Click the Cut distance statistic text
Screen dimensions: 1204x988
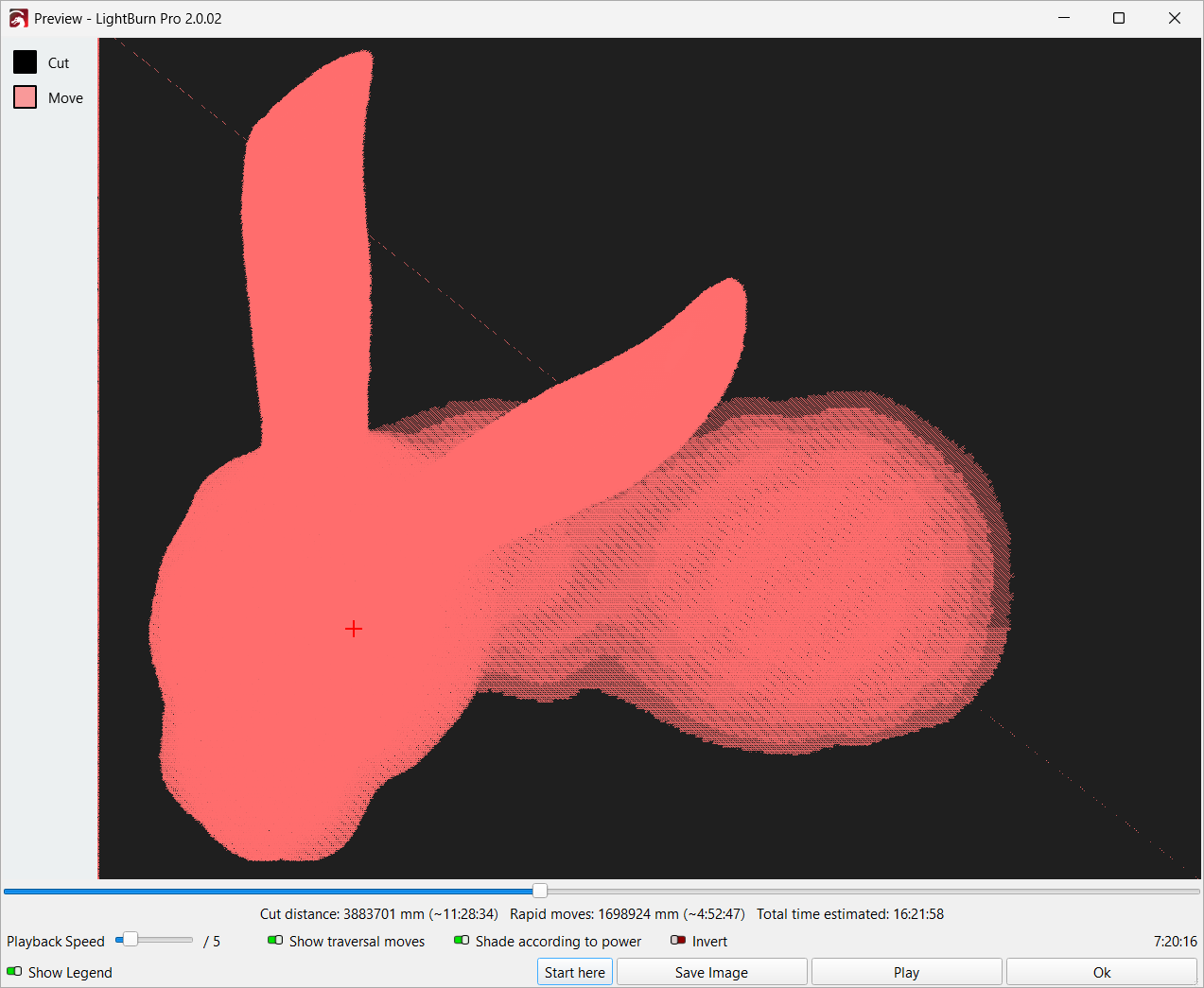point(378,914)
